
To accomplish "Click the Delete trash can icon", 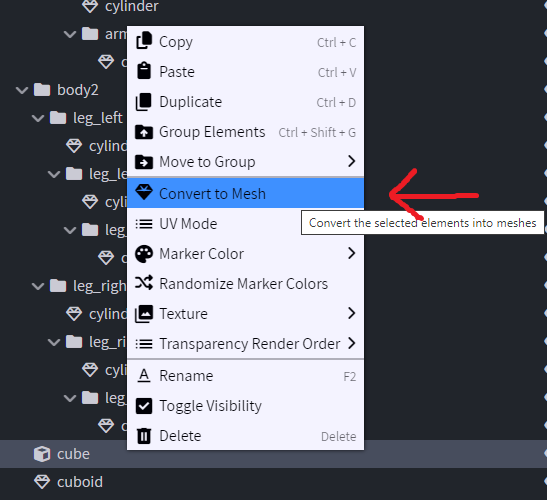I will pyautogui.click(x=144, y=436).
